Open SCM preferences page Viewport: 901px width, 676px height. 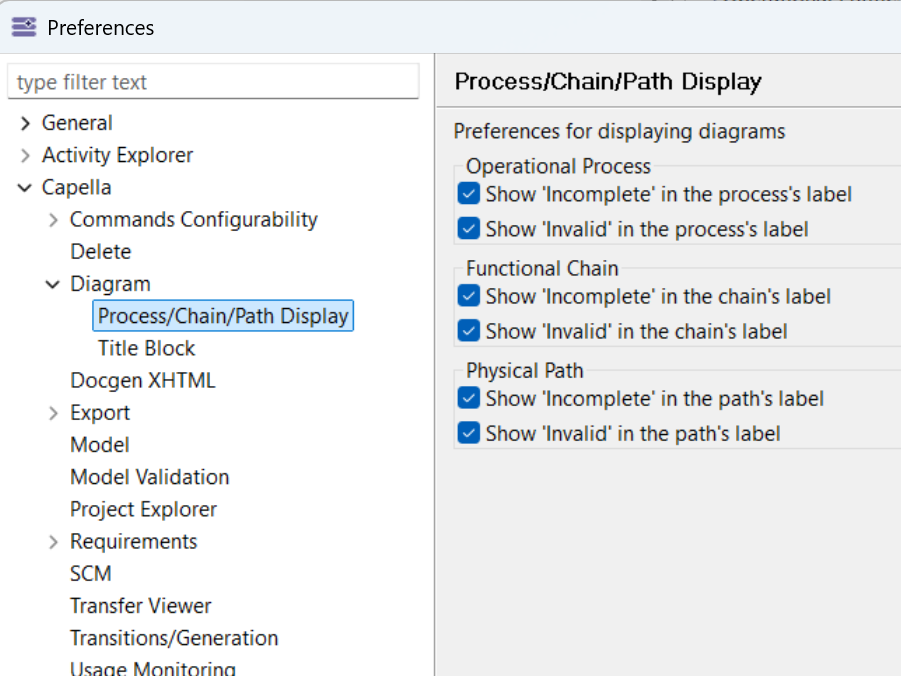tap(91, 574)
